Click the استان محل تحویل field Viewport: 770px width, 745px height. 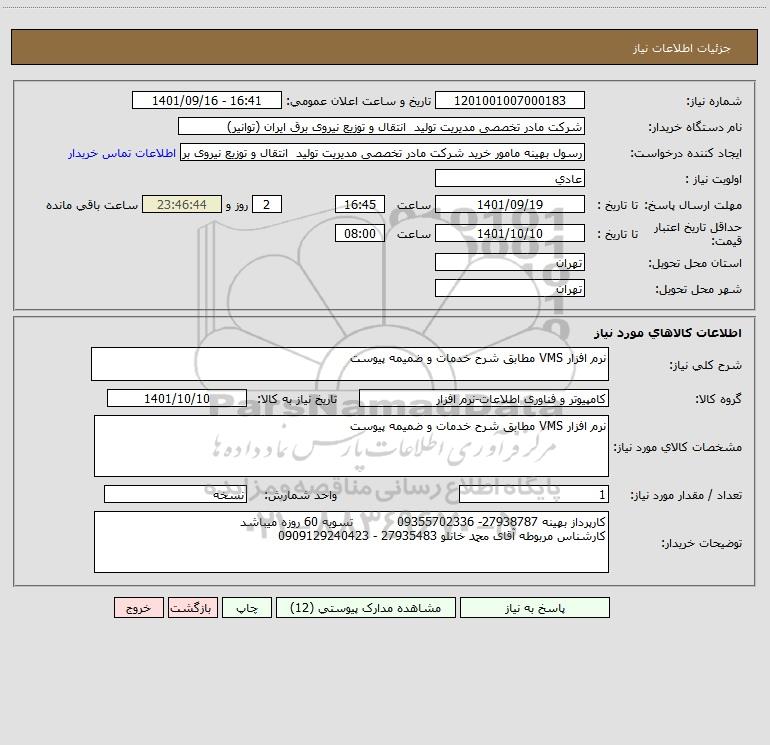coord(510,262)
